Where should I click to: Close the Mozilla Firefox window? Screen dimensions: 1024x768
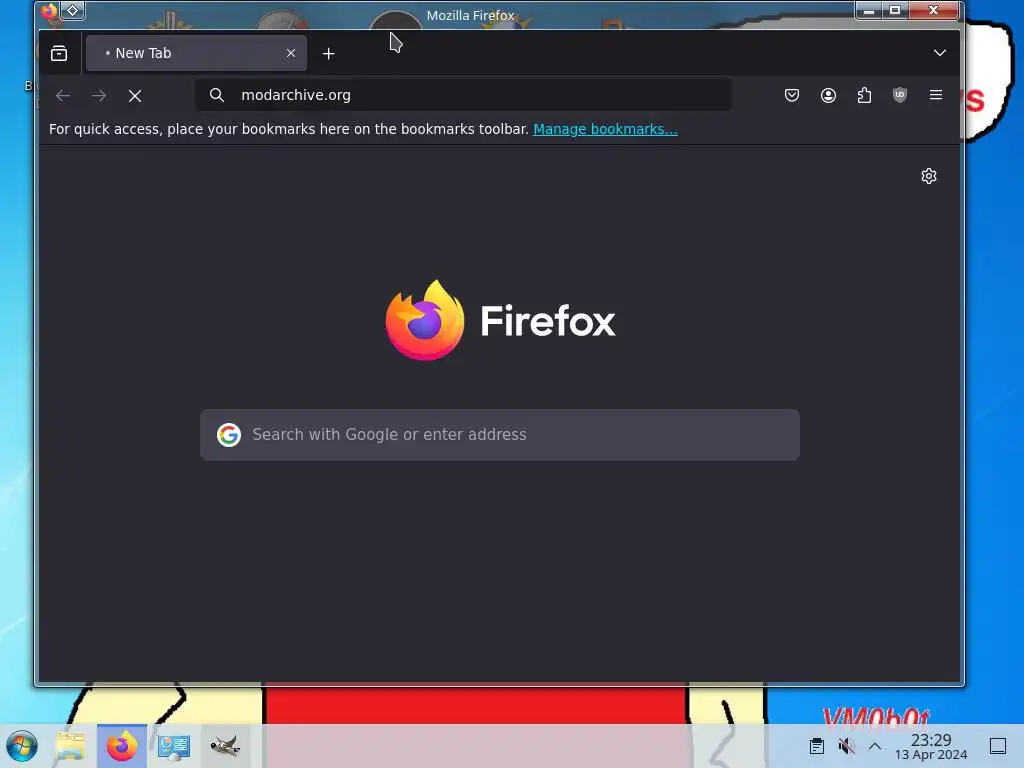934,10
